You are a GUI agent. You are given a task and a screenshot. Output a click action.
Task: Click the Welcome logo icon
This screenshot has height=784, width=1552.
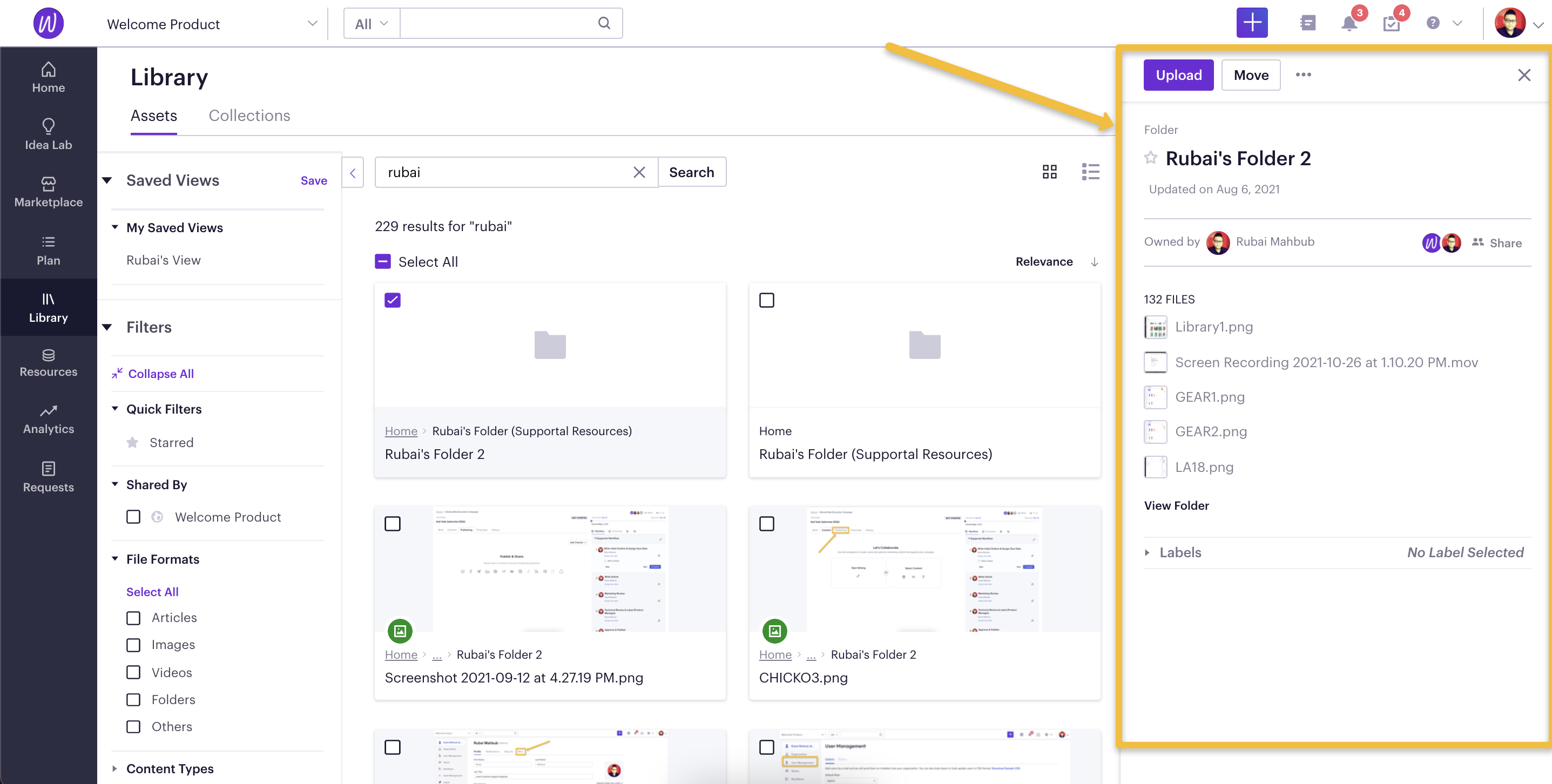[x=48, y=24]
